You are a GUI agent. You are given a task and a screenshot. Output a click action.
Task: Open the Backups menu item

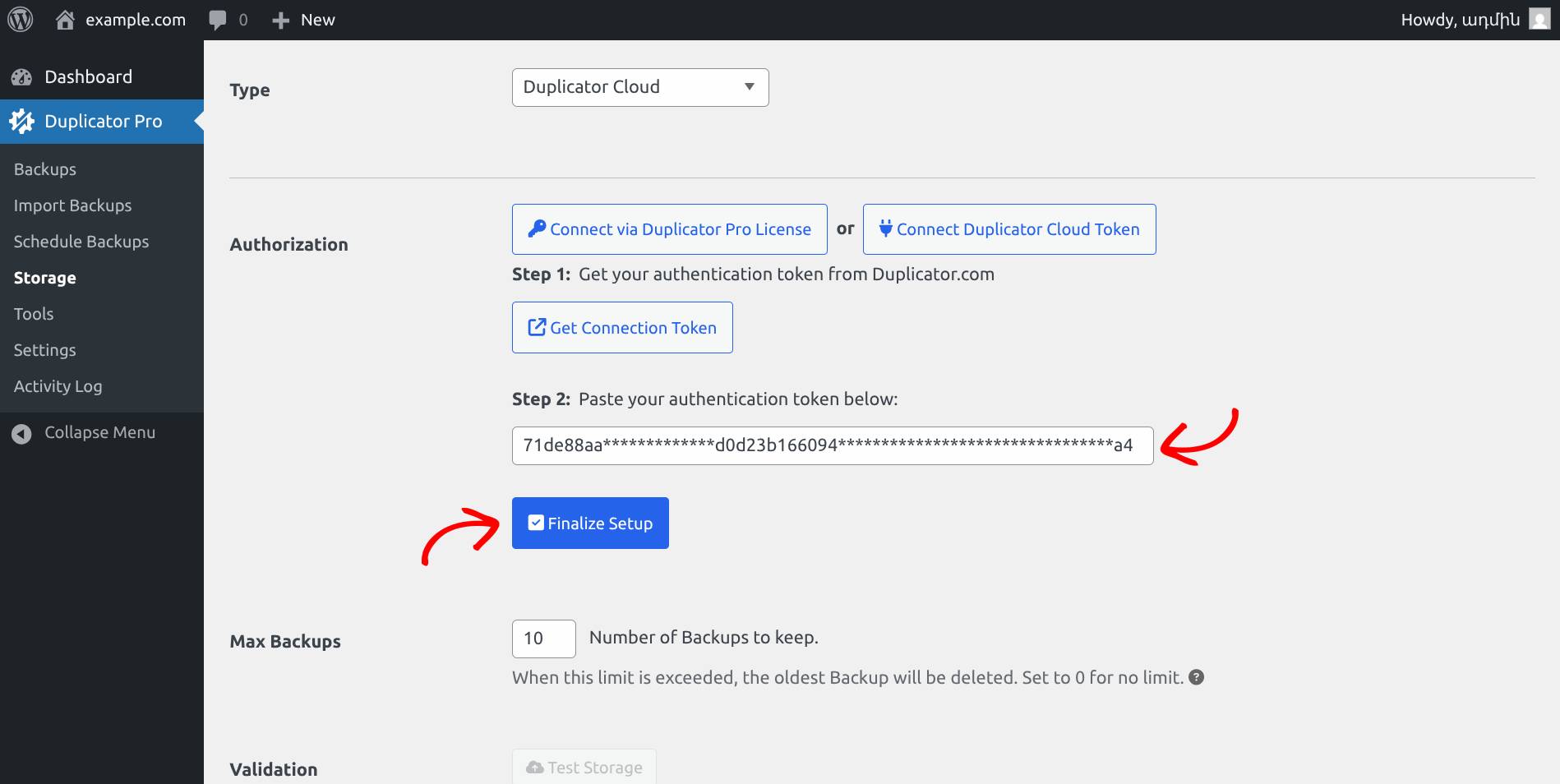[45, 169]
